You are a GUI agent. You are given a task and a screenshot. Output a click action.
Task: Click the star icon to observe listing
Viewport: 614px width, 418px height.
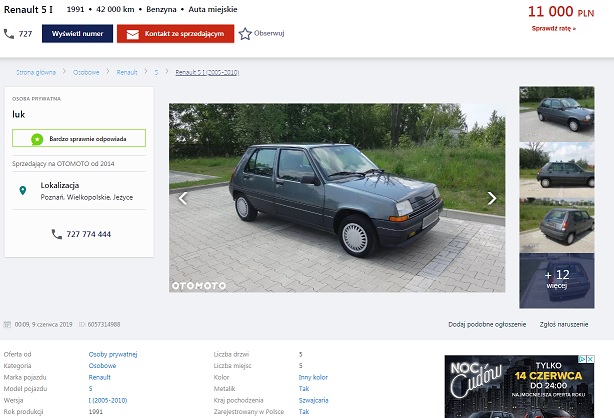pyautogui.click(x=245, y=34)
